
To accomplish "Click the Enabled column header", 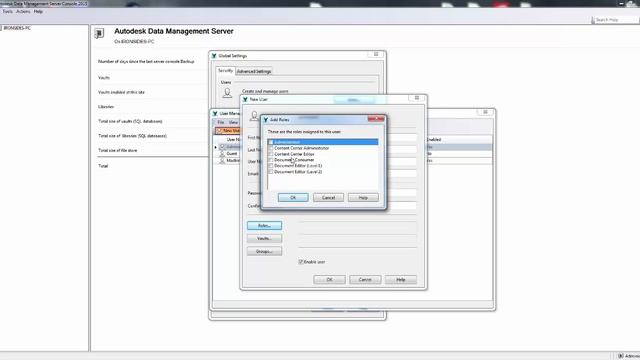I will [x=433, y=140].
